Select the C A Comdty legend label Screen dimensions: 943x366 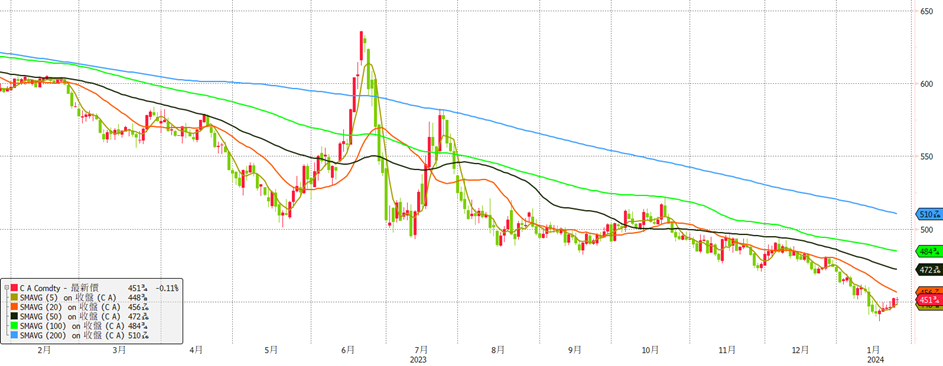pos(59,288)
